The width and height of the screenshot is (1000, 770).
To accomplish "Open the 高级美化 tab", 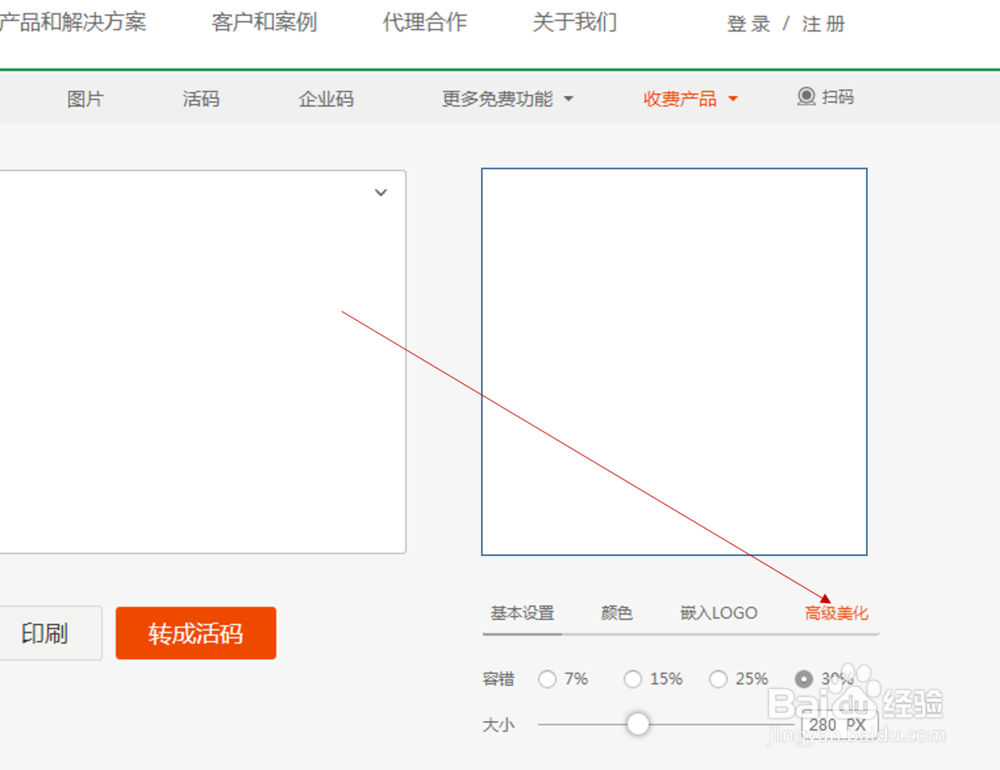I will click(836, 613).
